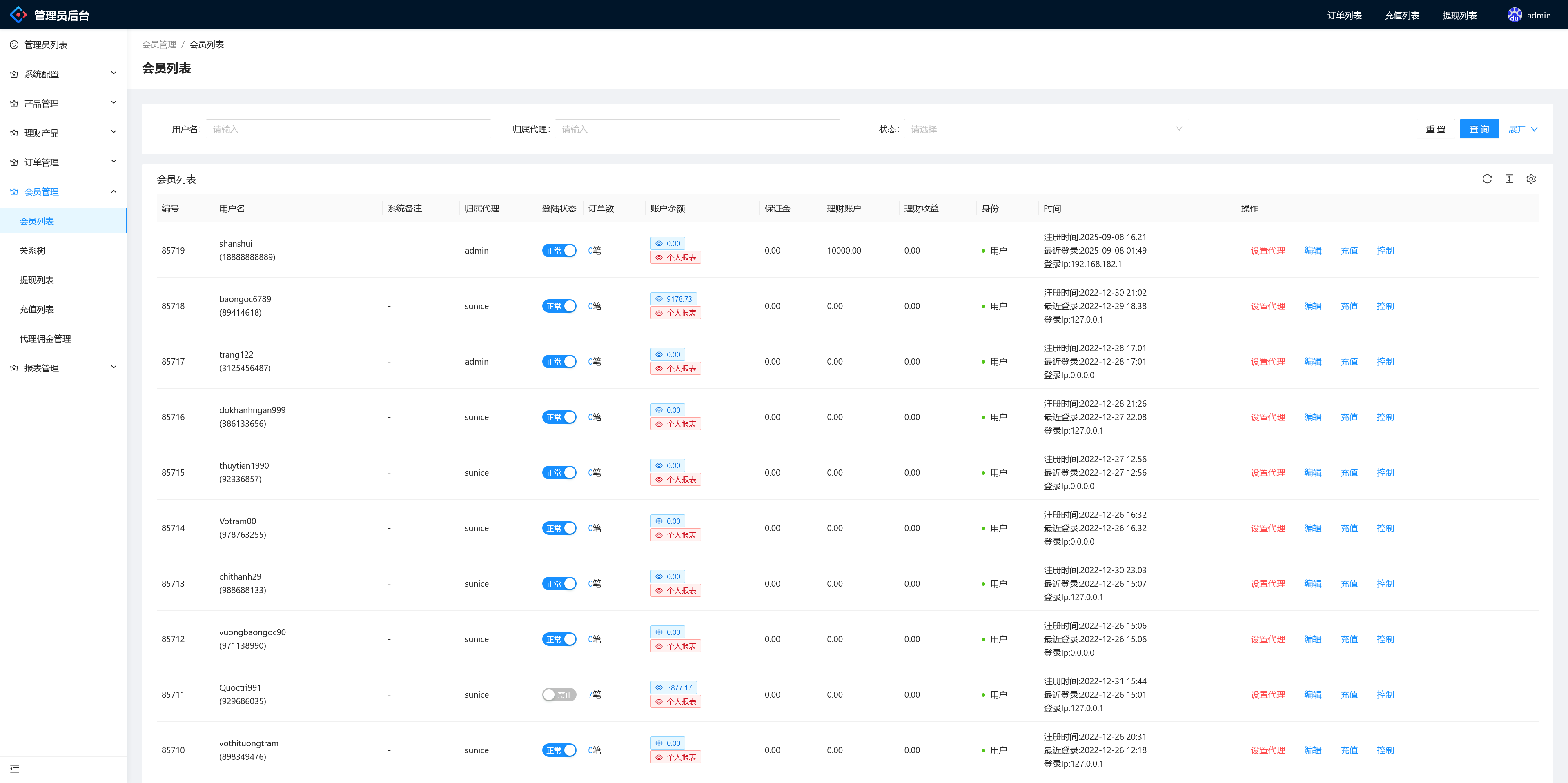Screen dimensions: 1568x783
Task: Open personal report tag for shanshui
Action: click(x=675, y=257)
